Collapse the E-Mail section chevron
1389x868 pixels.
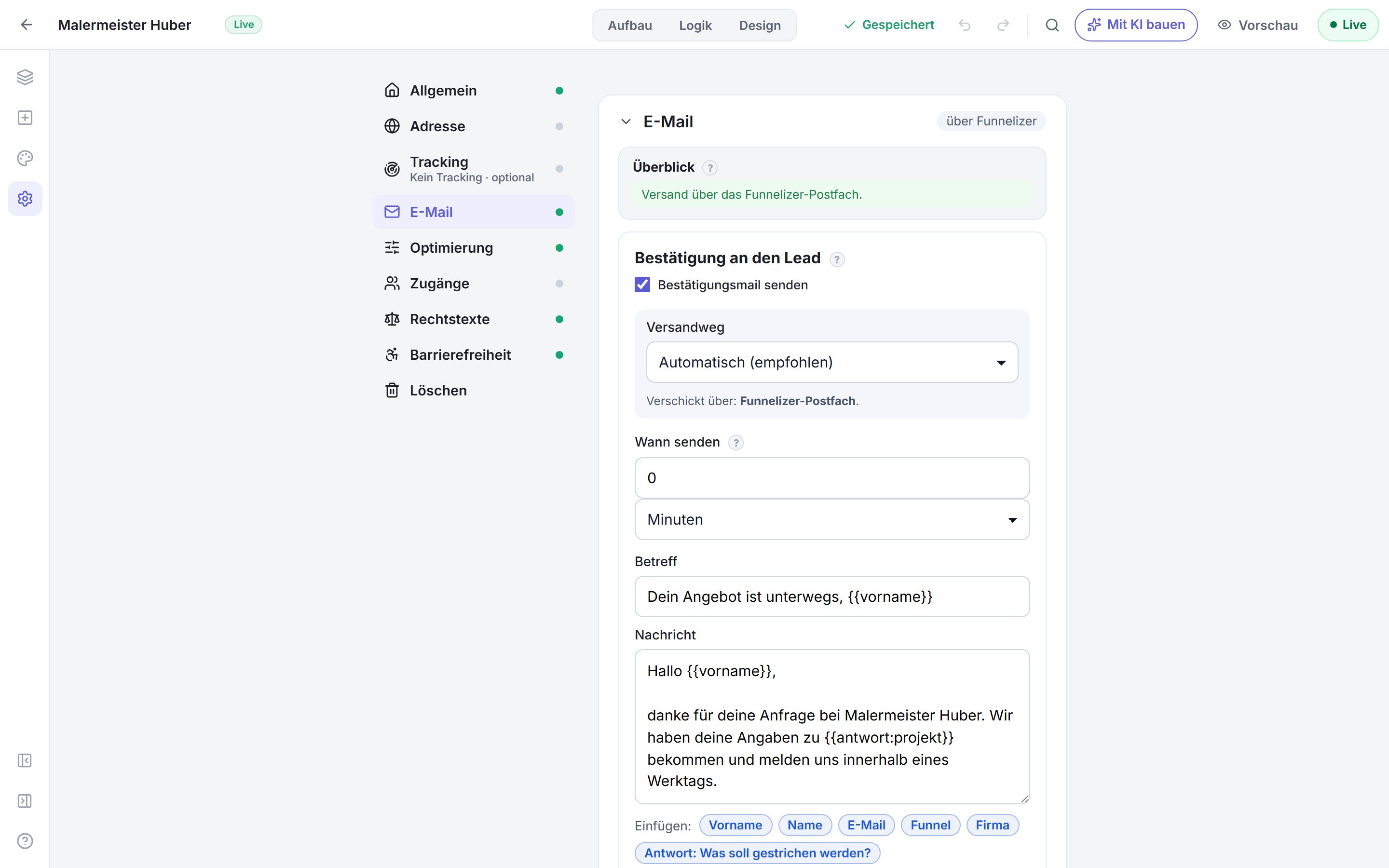pos(626,122)
